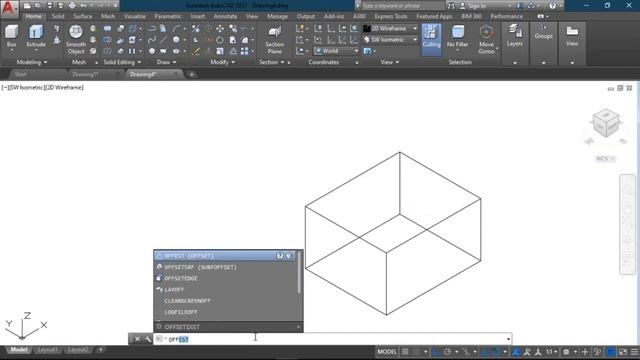Select the Extrude tool
The height and width of the screenshot is (360, 640).
click(36, 37)
